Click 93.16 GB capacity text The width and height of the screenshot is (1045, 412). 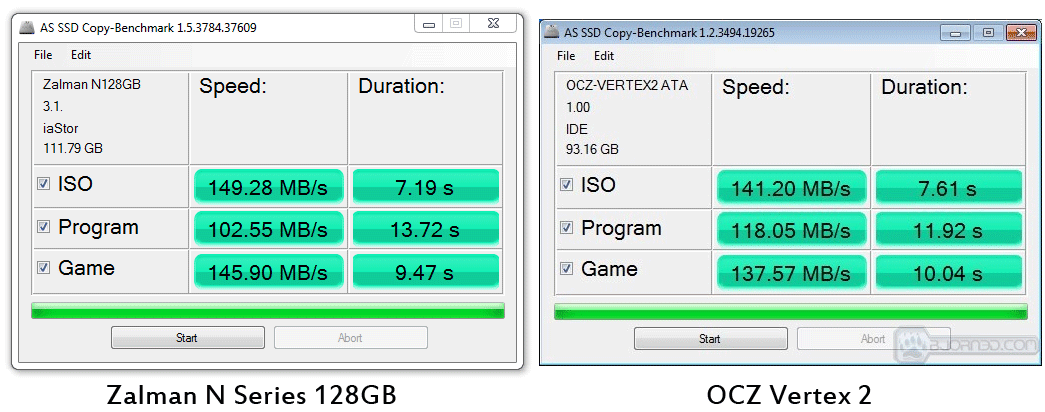[x=592, y=149]
